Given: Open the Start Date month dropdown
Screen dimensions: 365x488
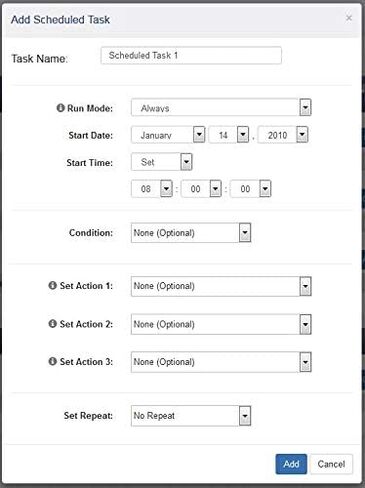Looking at the screenshot, I should click(x=168, y=135).
